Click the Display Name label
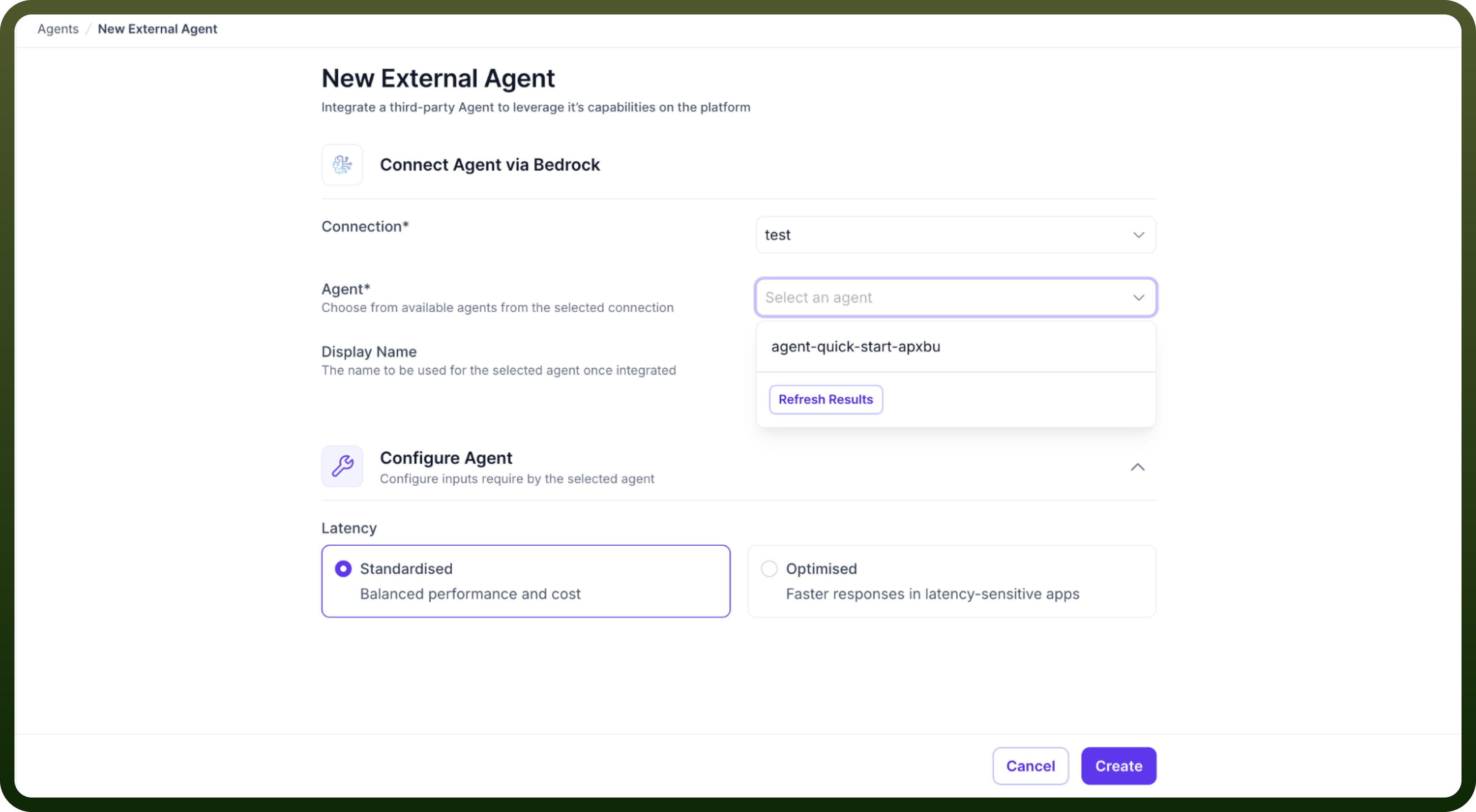Screen dimensions: 1476x812 [x=369, y=351]
